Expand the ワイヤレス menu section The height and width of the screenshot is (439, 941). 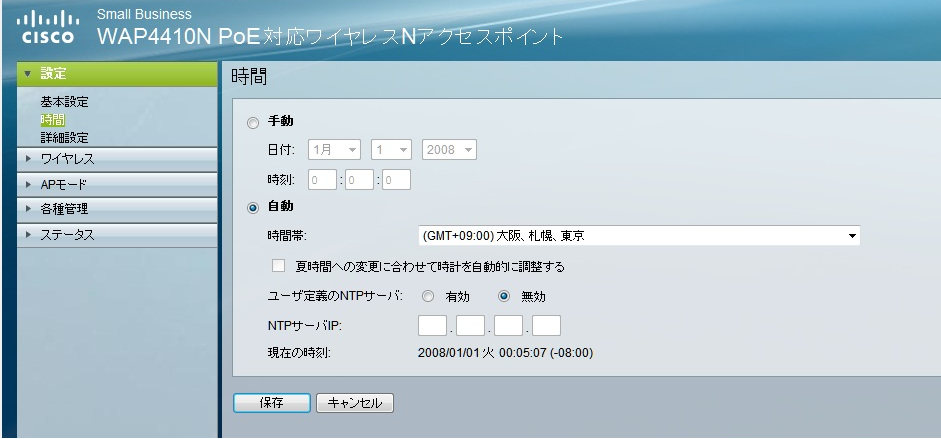(117, 160)
